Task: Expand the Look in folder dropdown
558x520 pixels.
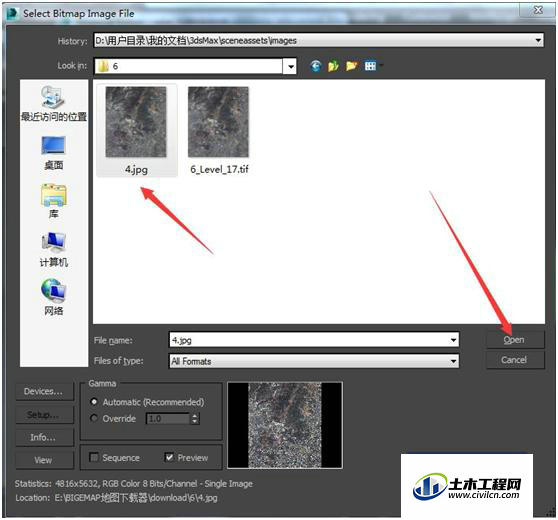Action: pyautogui.click(x=291, y=66)
